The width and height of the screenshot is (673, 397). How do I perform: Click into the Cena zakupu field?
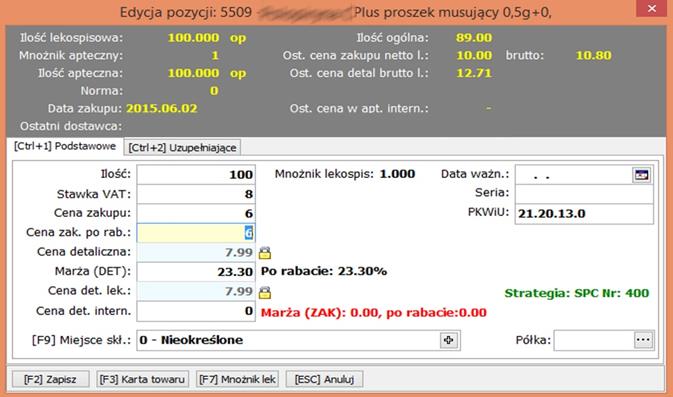[196, 213]
